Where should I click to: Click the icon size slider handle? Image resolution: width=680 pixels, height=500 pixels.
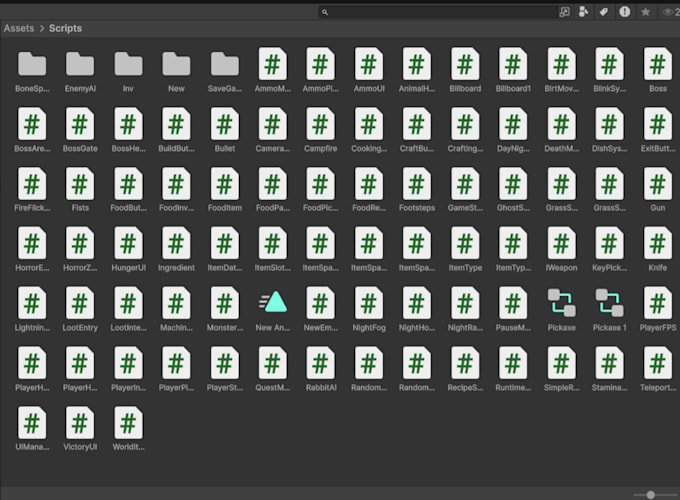pos(651,495)
